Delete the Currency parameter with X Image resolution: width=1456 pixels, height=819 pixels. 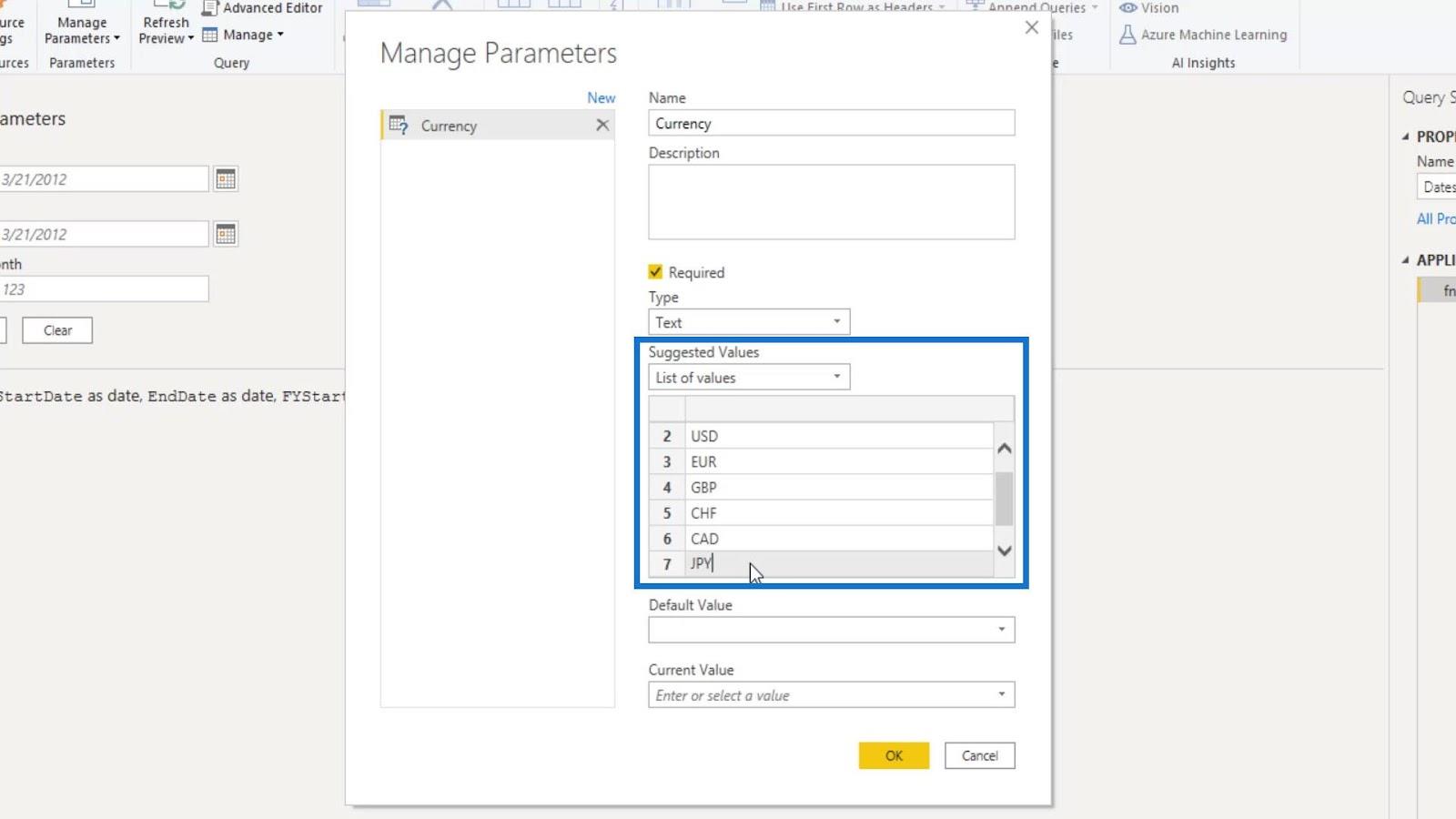click(x=602, y=126)
